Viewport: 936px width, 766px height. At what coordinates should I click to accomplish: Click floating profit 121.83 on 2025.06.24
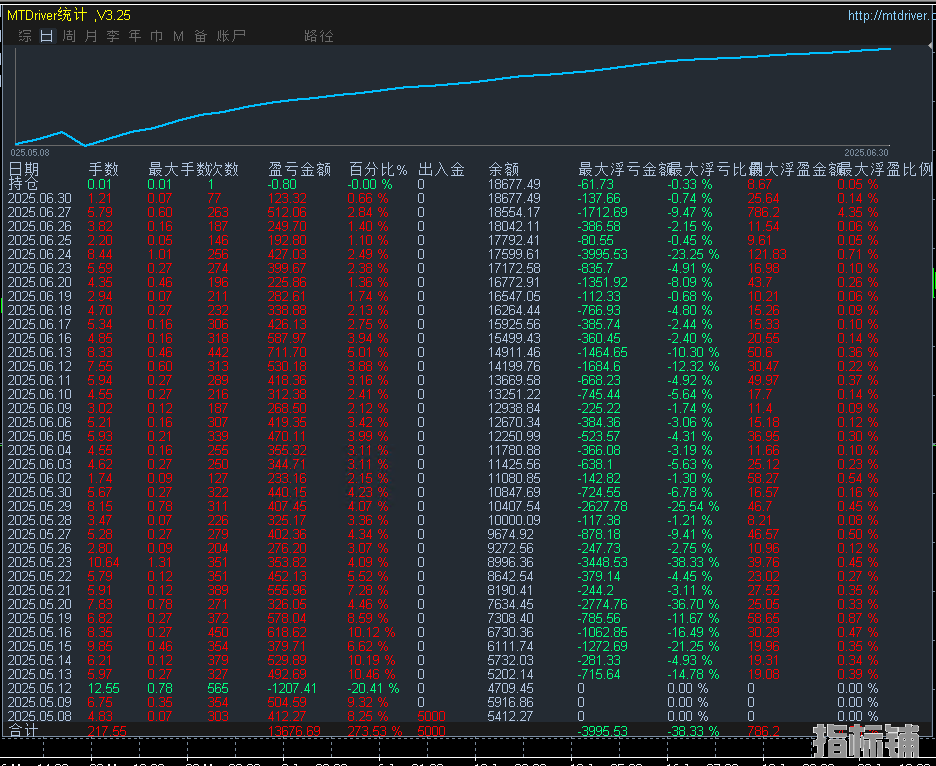[x=767, y=254]
